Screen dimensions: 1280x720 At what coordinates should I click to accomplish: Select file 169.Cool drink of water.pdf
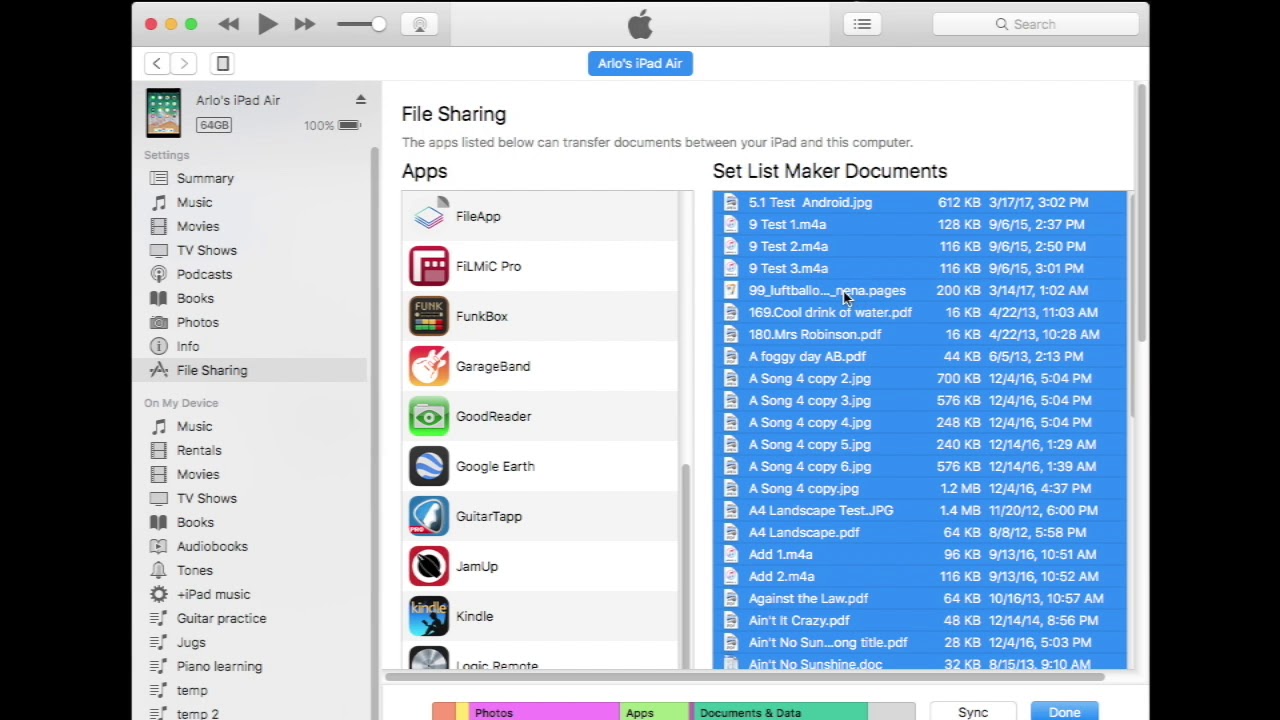click(920, 312)
